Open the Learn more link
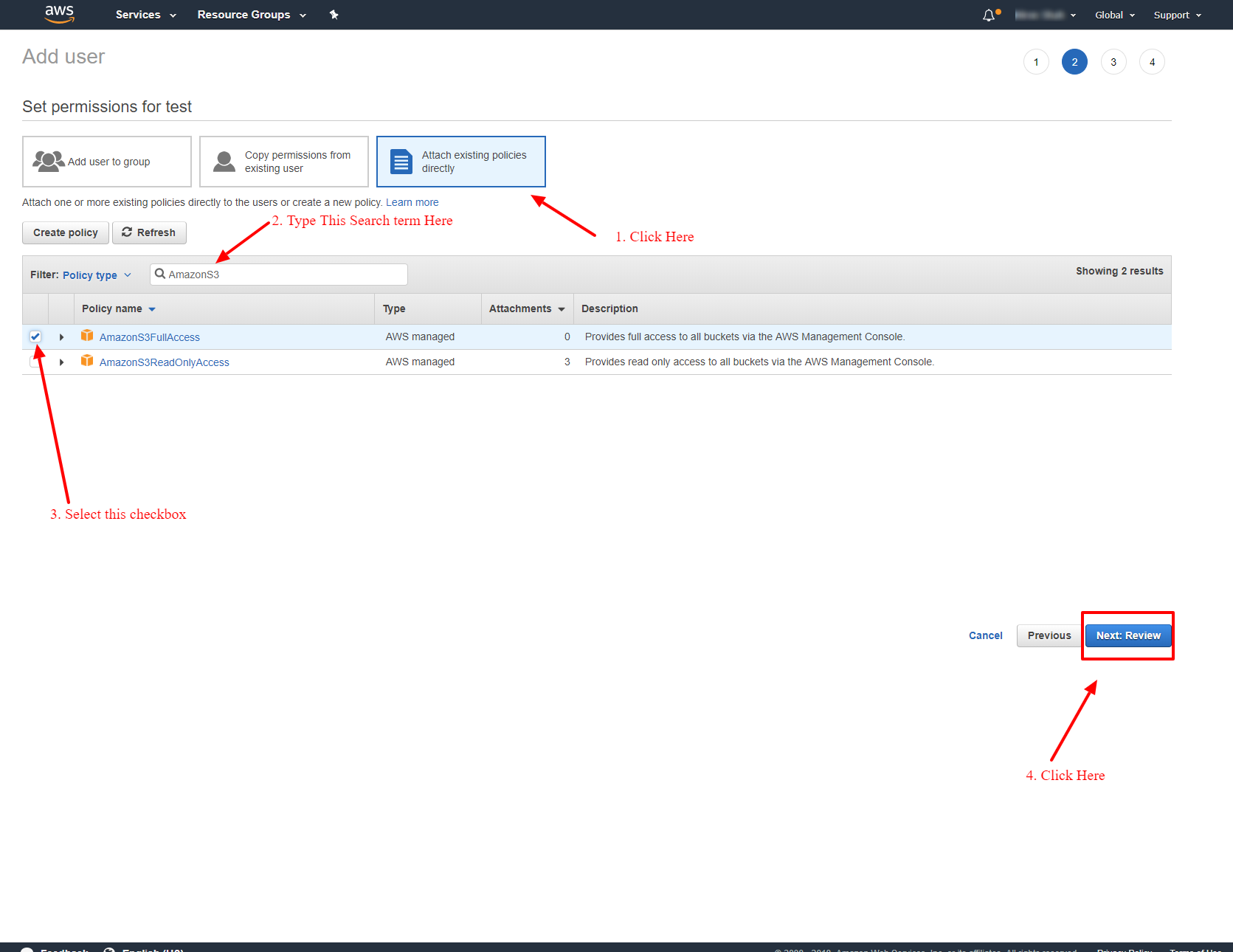 tap(412, 202)
